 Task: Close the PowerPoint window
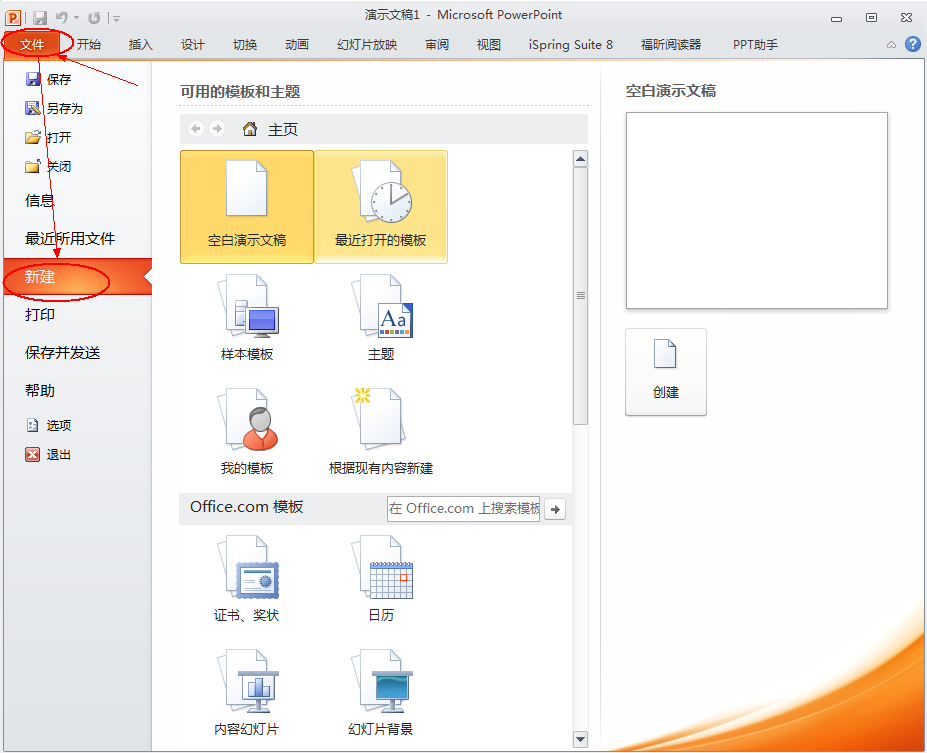tap(906, 18)
